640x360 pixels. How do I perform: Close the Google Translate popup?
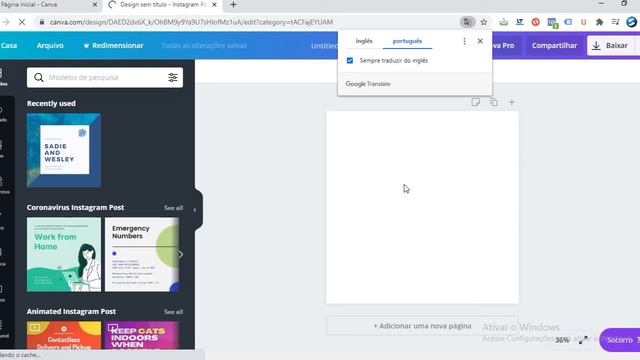pyautogui.click(x=480, y=41)
